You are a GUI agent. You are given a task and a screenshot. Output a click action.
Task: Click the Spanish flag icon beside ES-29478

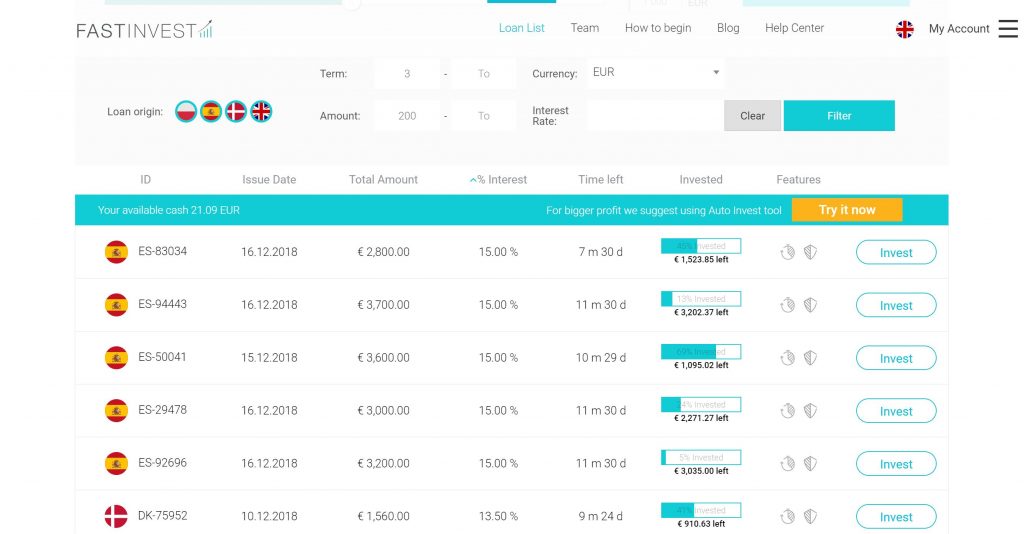116,410
